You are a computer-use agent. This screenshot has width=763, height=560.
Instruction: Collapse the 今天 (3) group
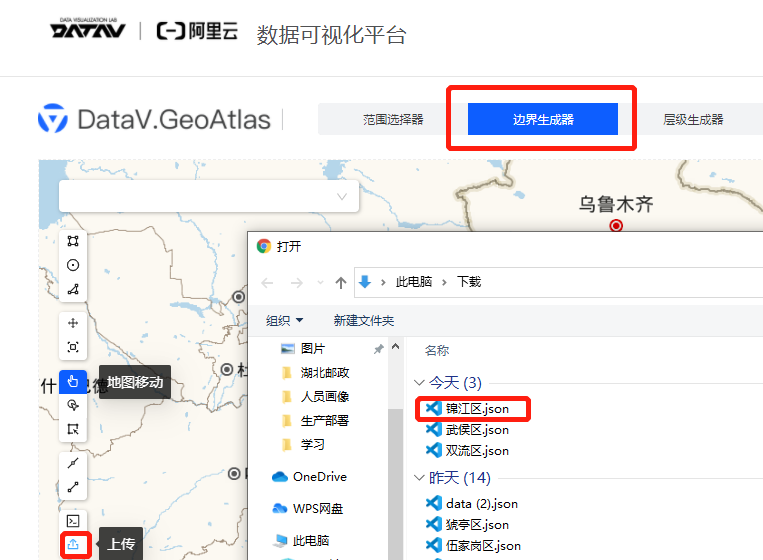coord(419,382)
